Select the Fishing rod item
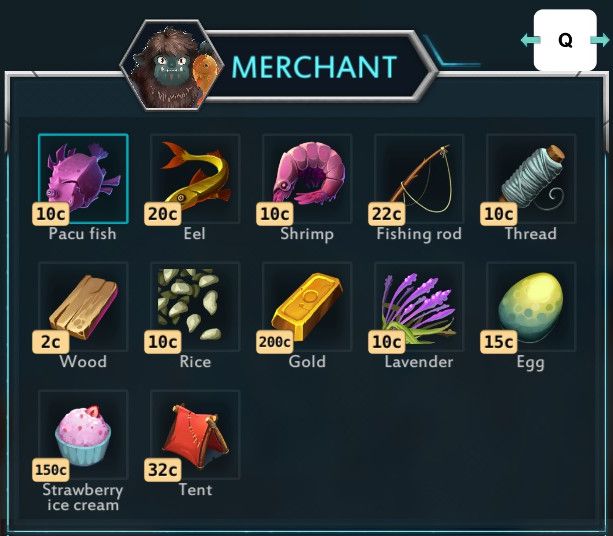This screenshot has width=613, height=536. [419, 179]
